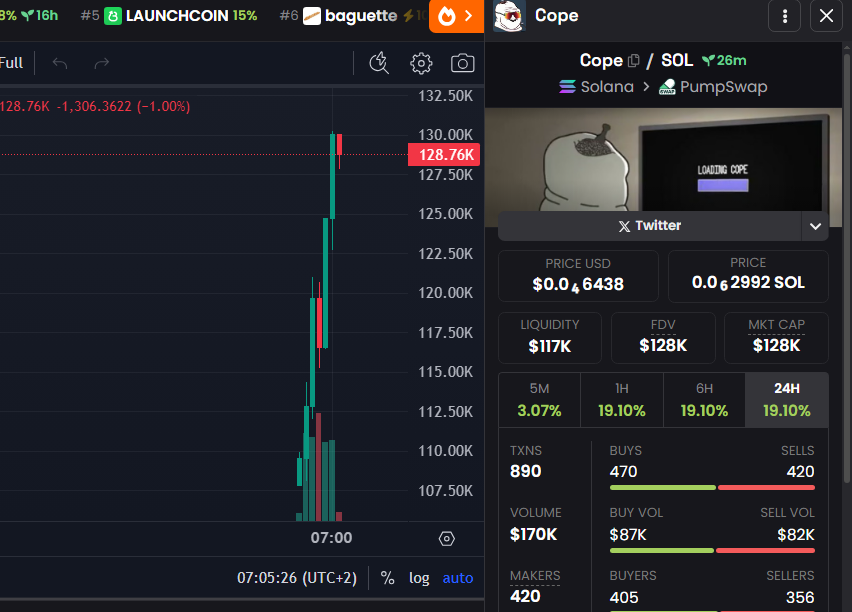Select the 24H timeframe tab

[787, 400]
